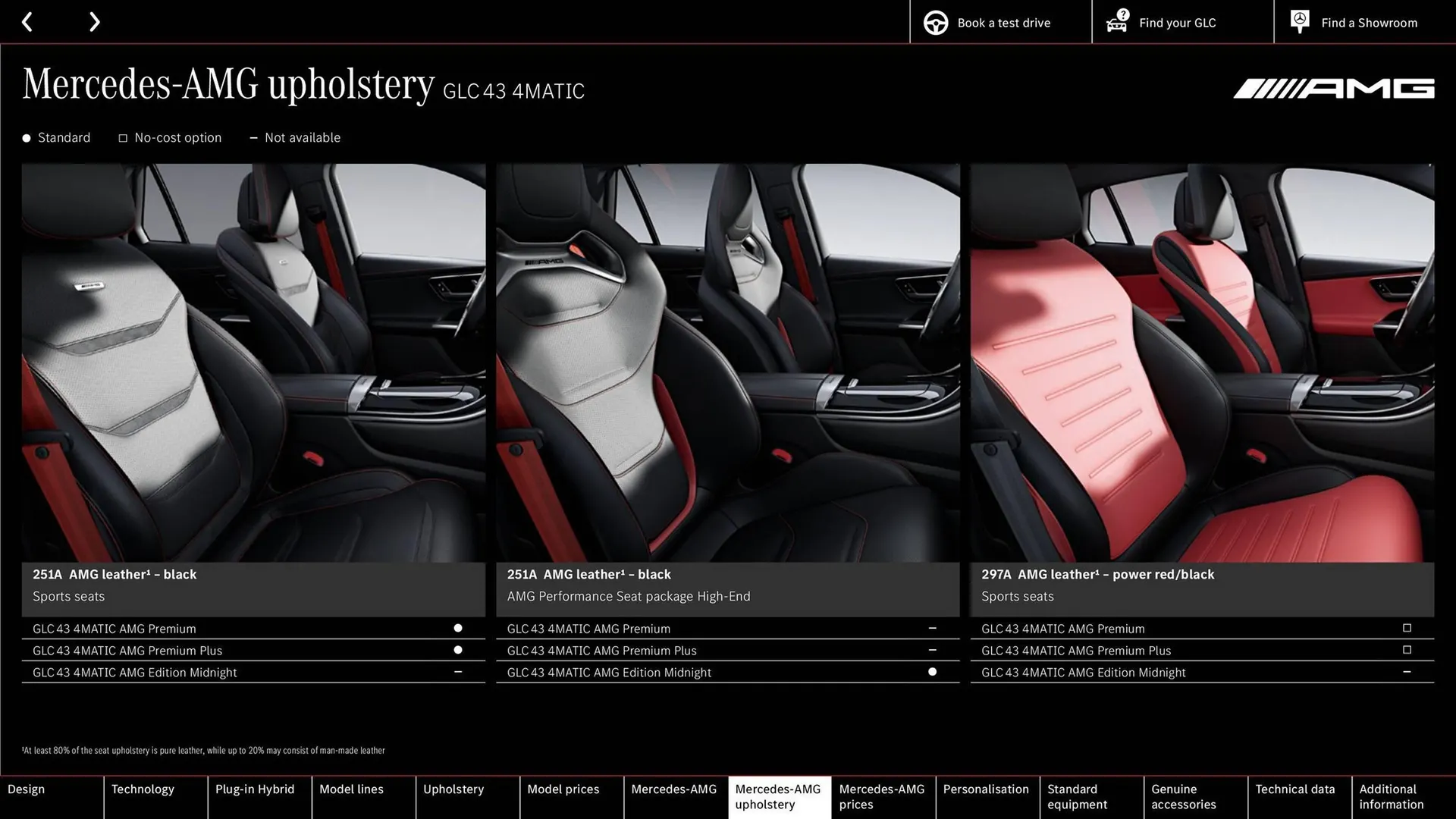
Task: Click Find a Showroom
Action: coord(1369,22)
